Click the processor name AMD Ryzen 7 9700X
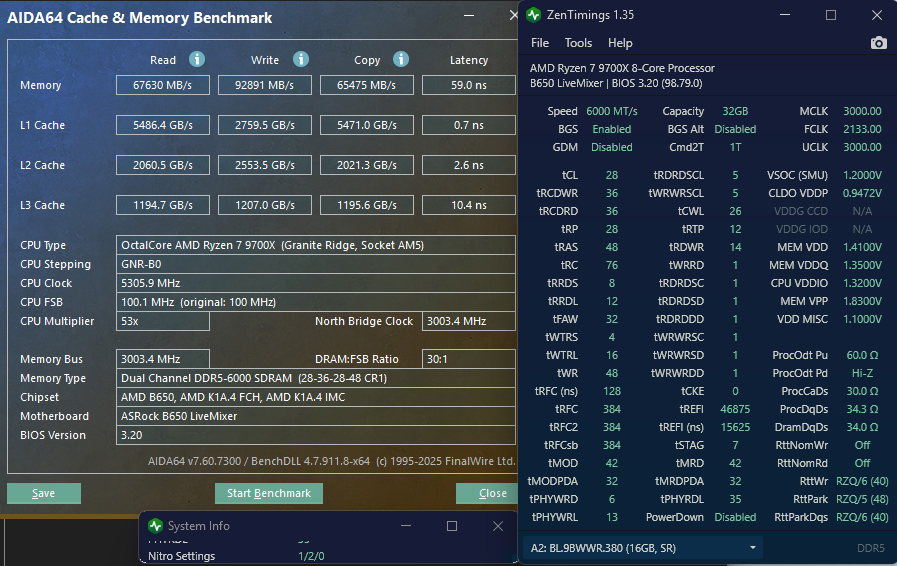 pyautogui.click(x=622, y=68)
